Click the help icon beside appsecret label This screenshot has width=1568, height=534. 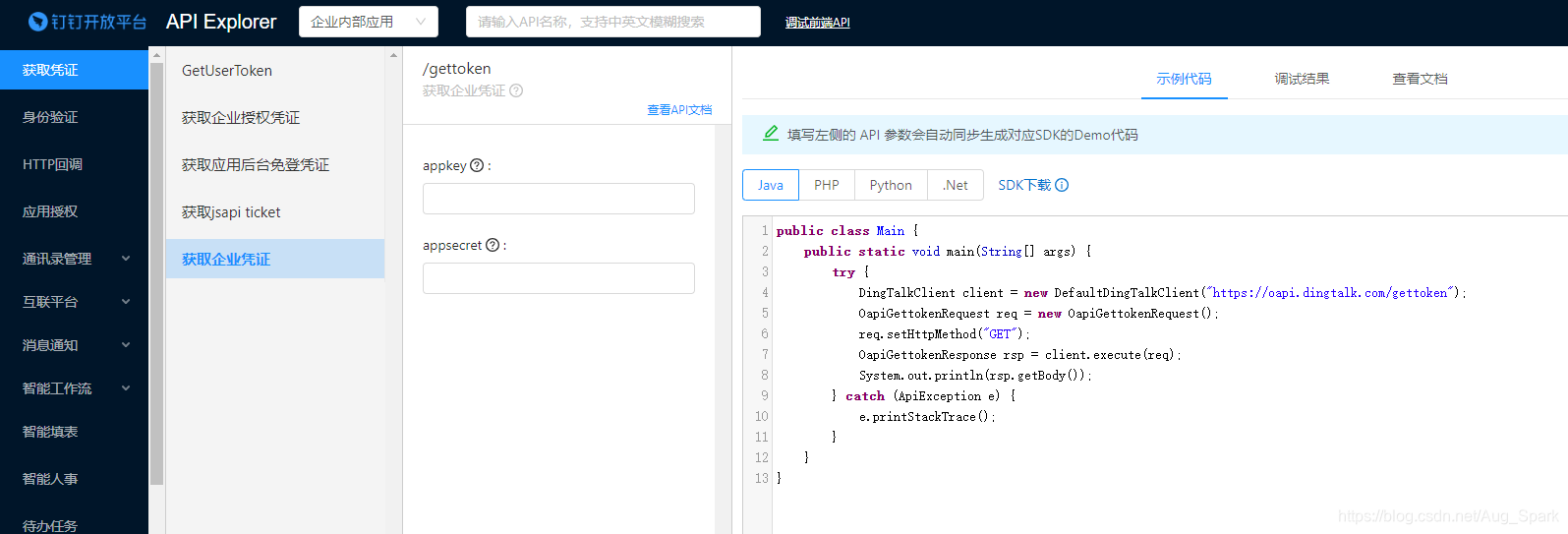(x=493, y=245)
